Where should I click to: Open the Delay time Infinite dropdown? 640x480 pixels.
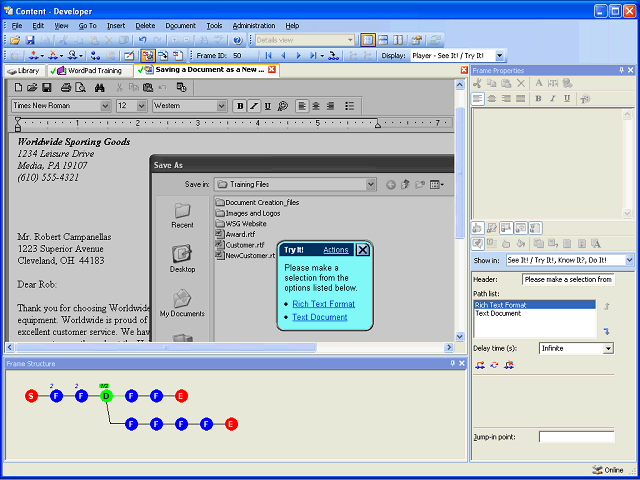pyautogui.click(x=609, y=349)
